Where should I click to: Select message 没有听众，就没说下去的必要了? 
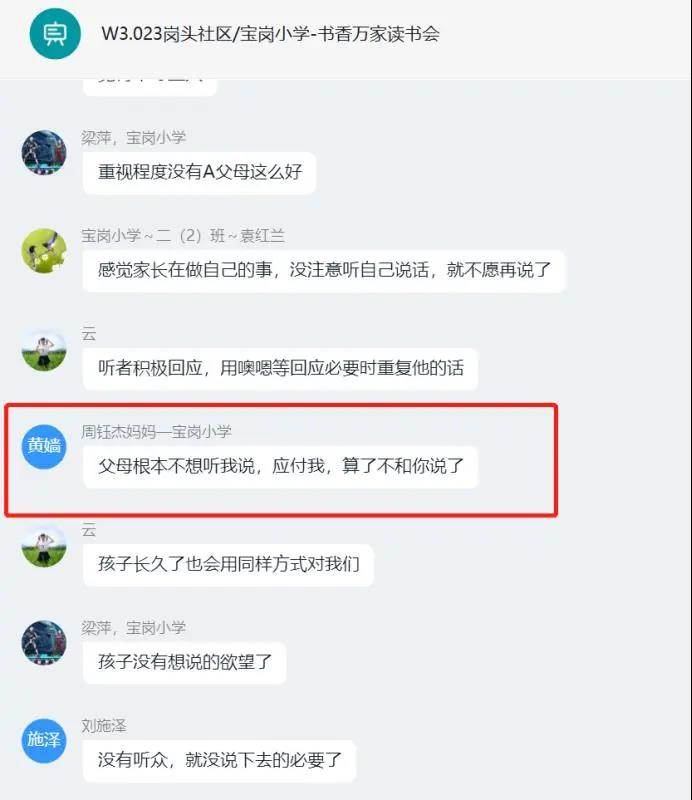click(x=219, y=760)
